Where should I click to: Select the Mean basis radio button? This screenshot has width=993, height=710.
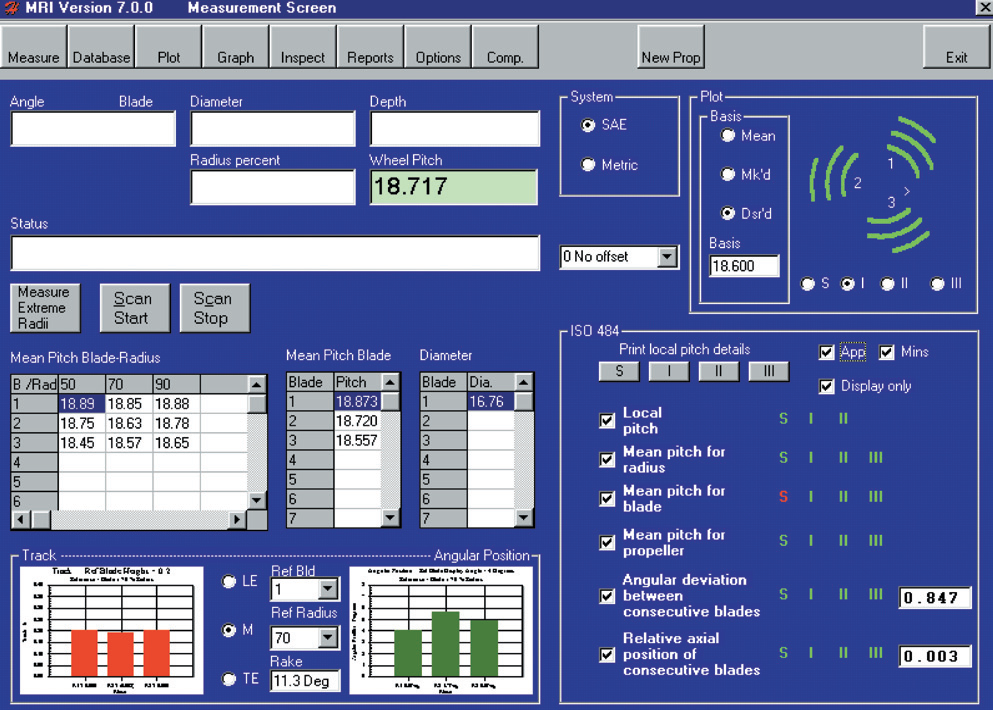[728, 136]
